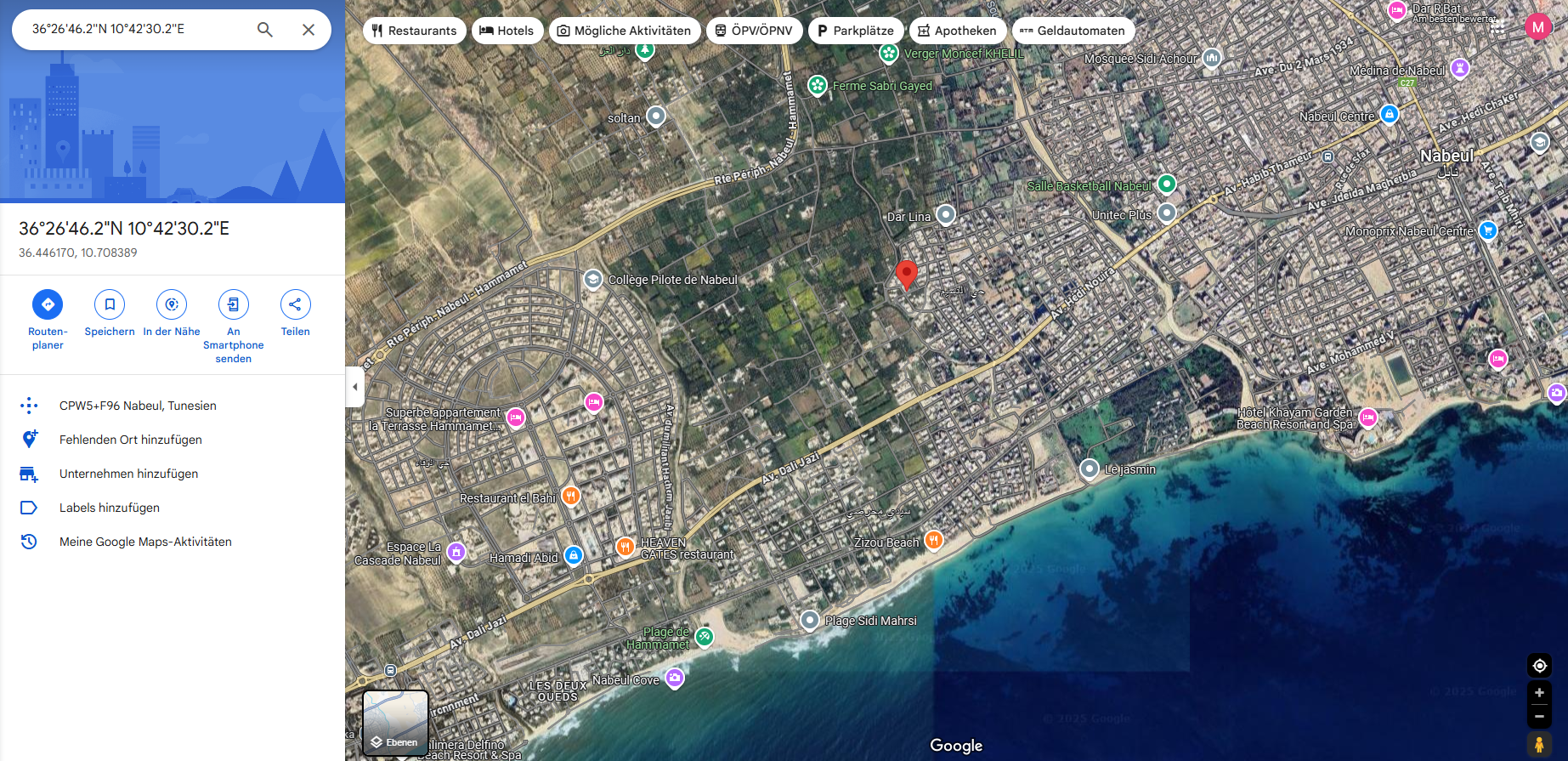
Task: Zoom in with the plus button
Action: coord(1539,693)
